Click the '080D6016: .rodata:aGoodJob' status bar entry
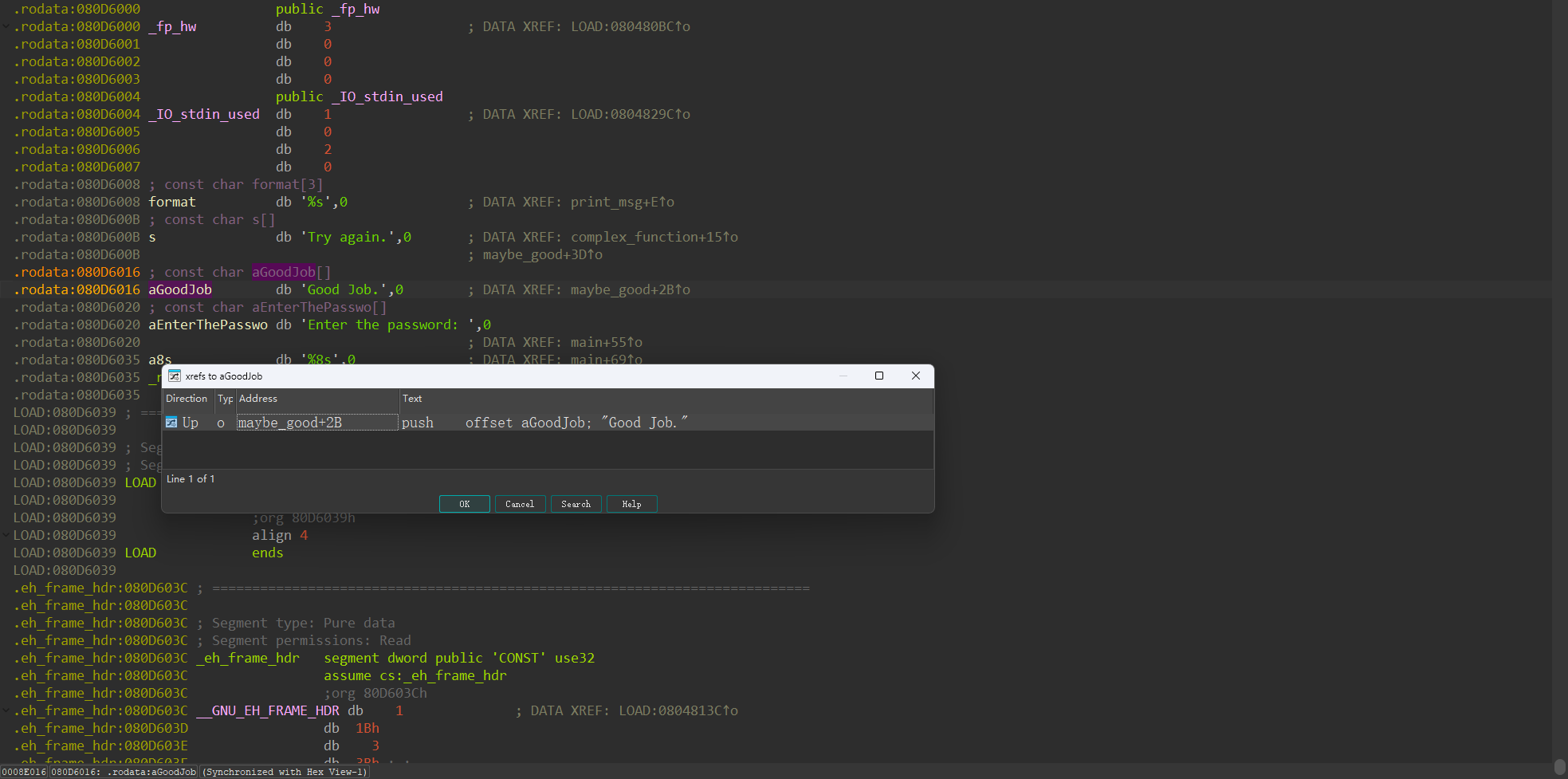The image size is (1568, 779). tap(124, 772)
